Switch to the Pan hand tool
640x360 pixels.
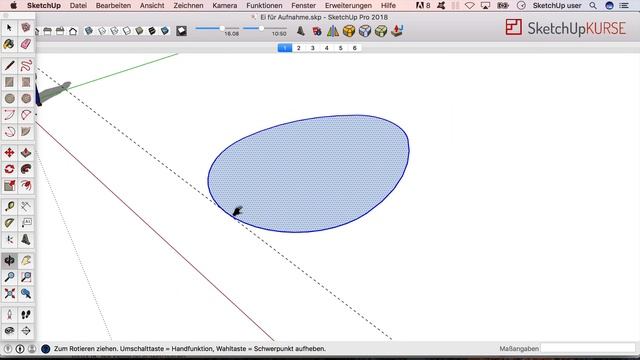[x=26, y=260]
